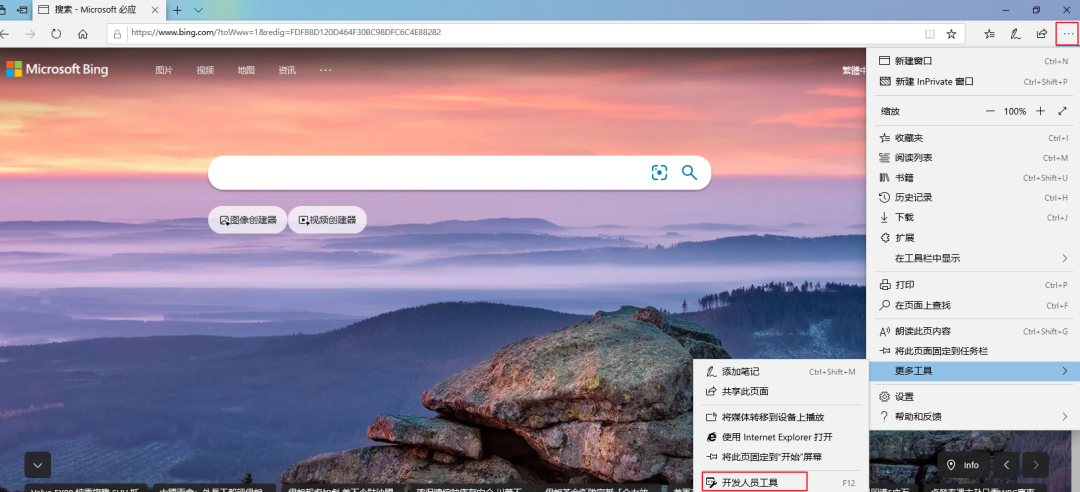Click the Refresh page button
Viewport: 1080px width, 492px height.
pyautogui.click(x=56, y=34)
